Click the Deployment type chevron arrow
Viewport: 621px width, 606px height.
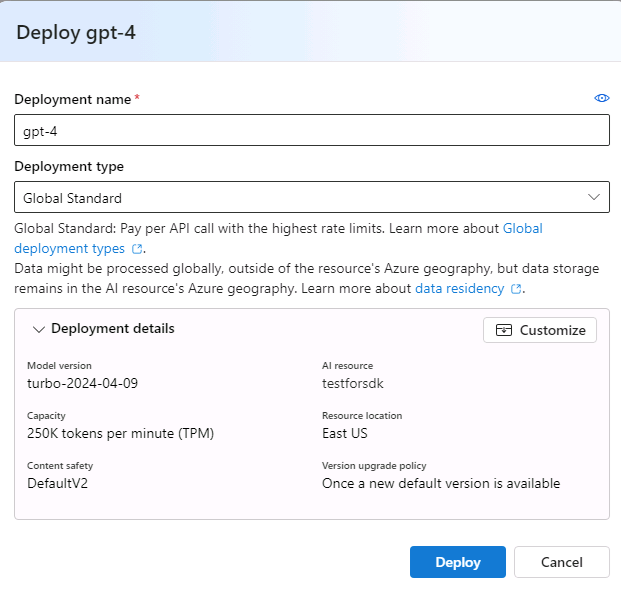(x=594, y=197)
